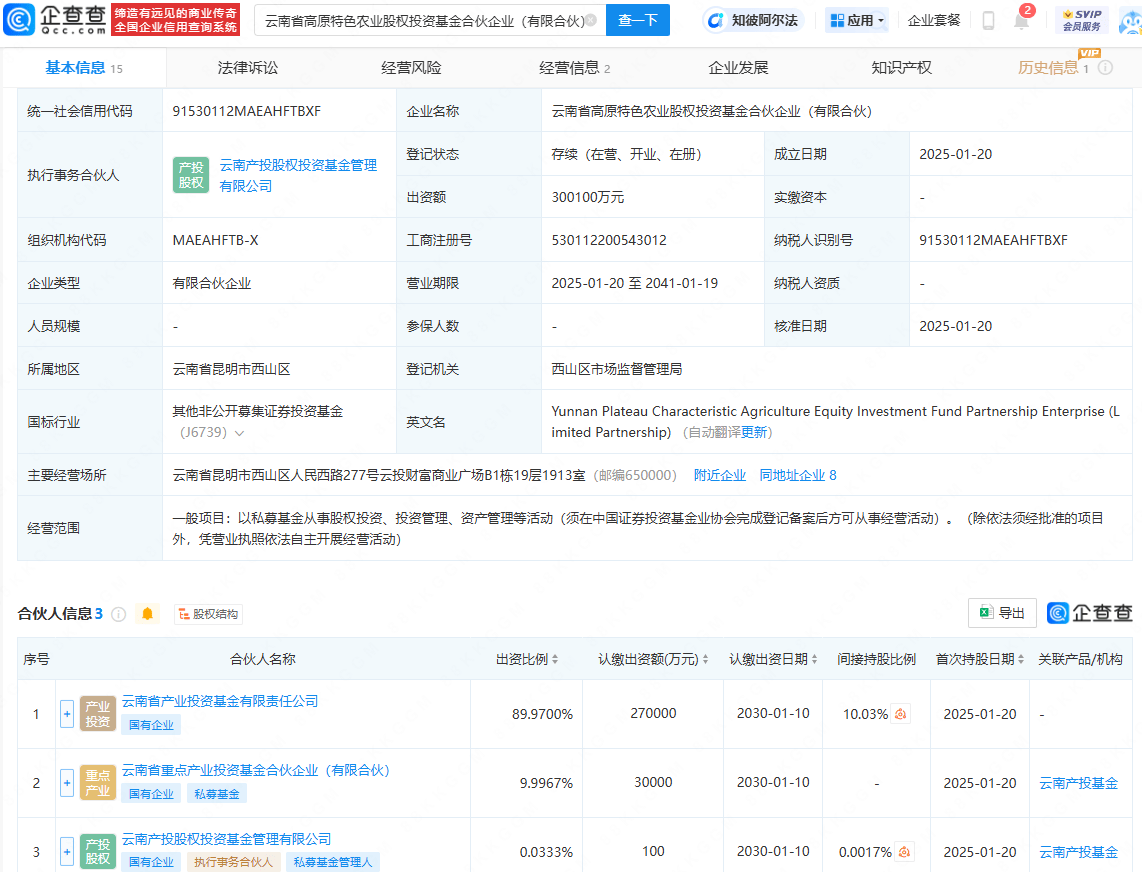Open 云南产投股权投资基金管理有限公司 in partner table
The height and width of the screenshot is (872, 1142).
pos(227,839)
